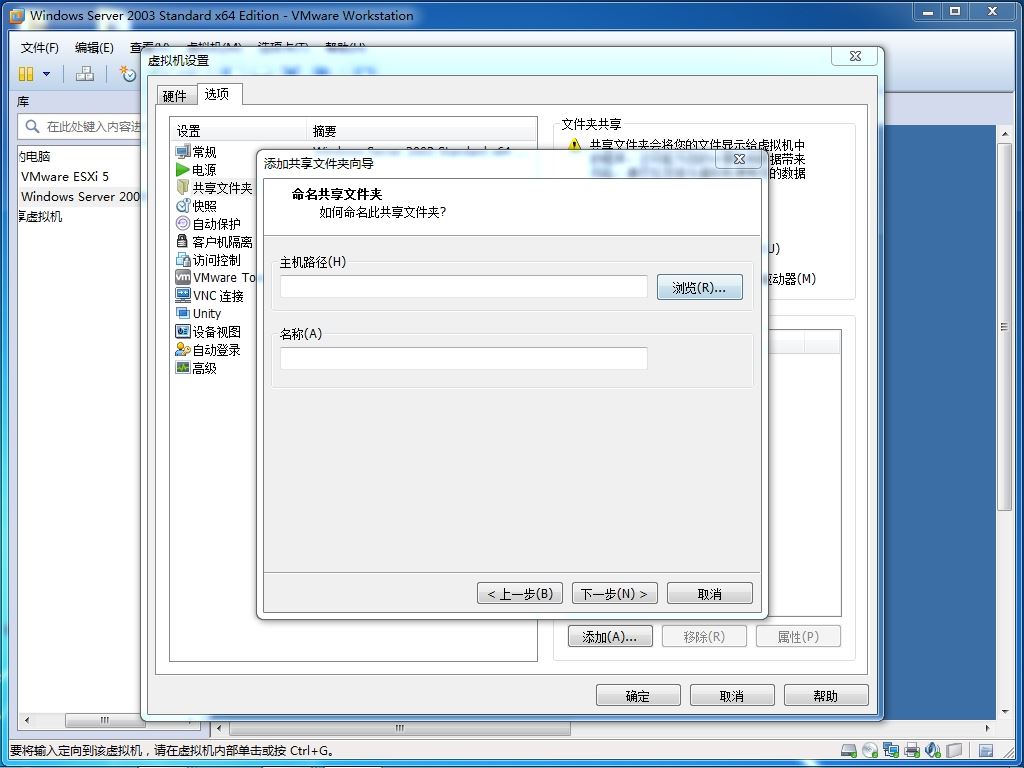Viewport: 1024px width, 768px height.
Task: Click the 属性(P) button
Action: tap(798, 637)
